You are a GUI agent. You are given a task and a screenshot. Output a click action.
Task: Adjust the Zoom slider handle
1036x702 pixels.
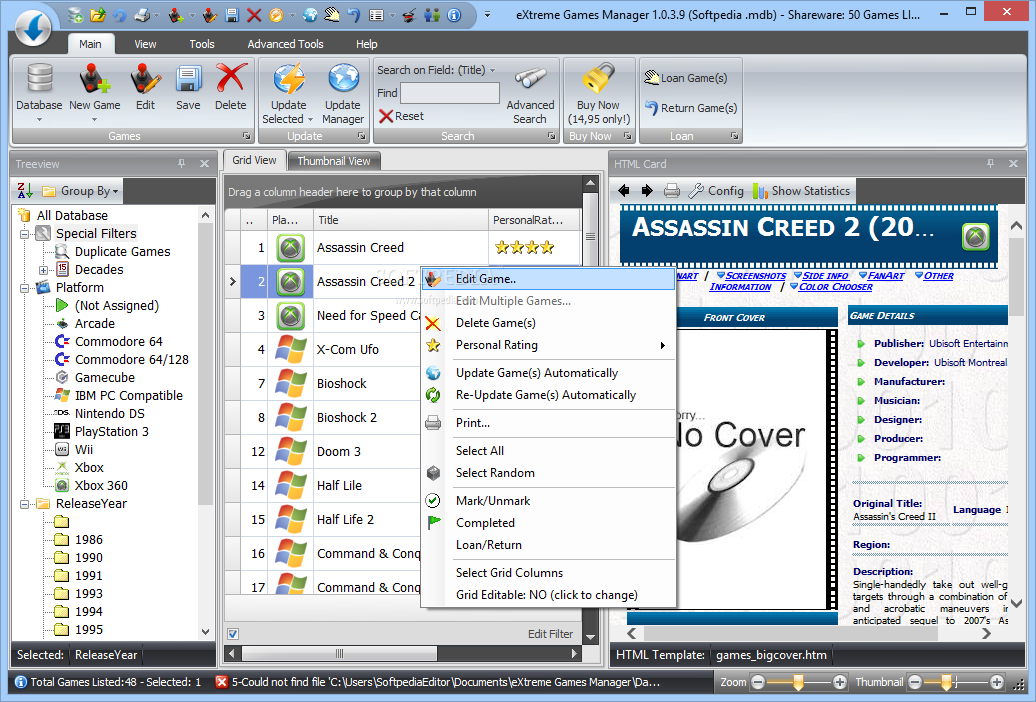(x=798, y=682)
